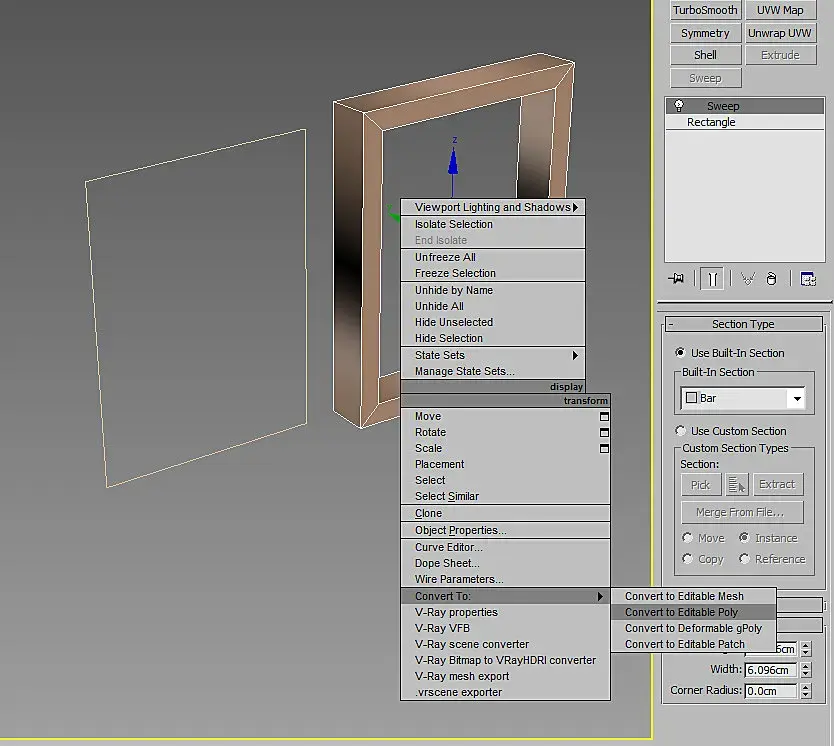
Task: Expand the Convert To submenu arrow
Action: [x=600, y=597]
